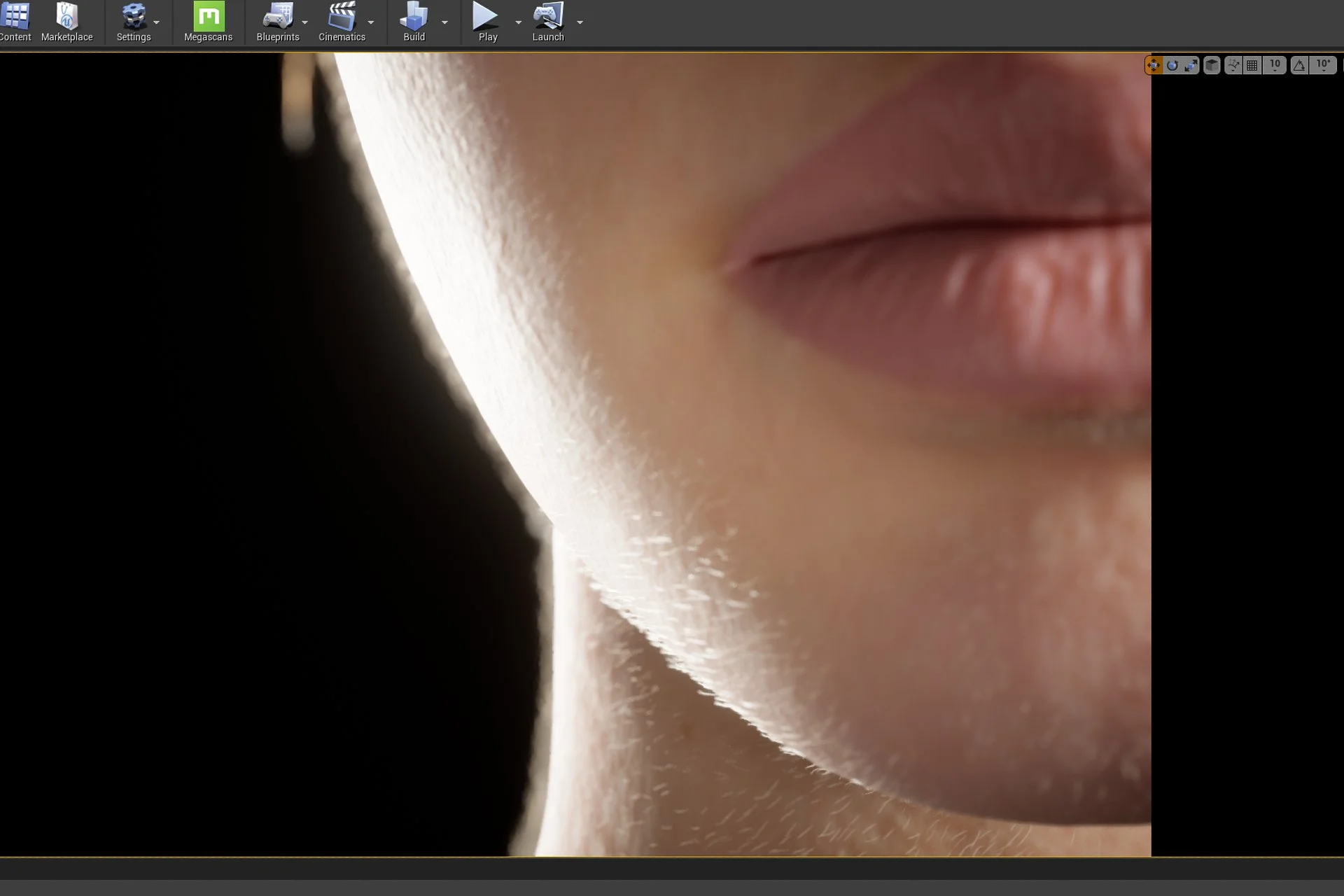Select the rotate gizmo mode

pyautogui.click(x=1172, y=65)
